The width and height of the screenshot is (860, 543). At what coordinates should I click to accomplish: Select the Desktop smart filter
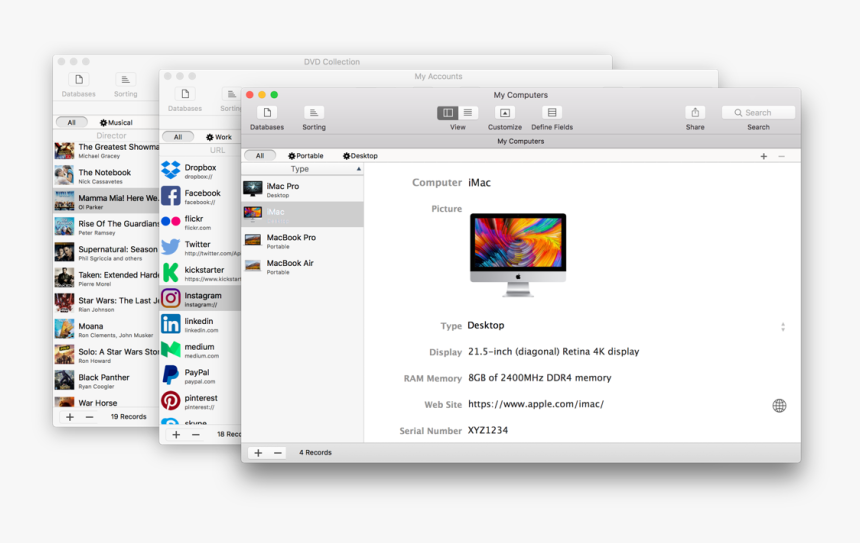(x=360, y=156)
